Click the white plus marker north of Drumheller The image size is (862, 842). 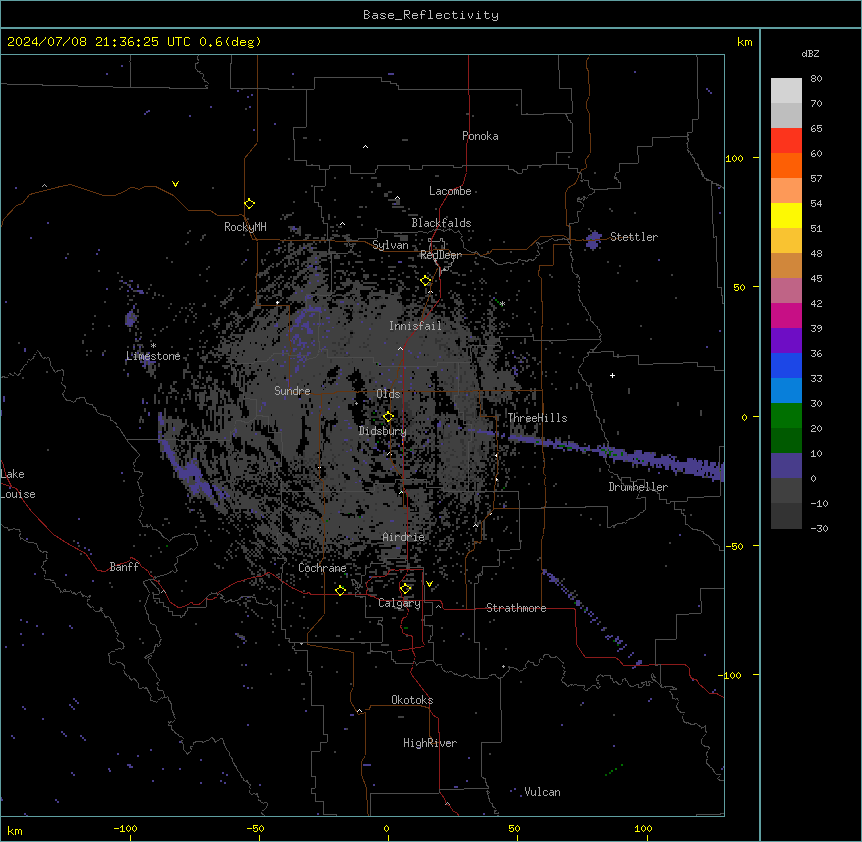(612, 375)
